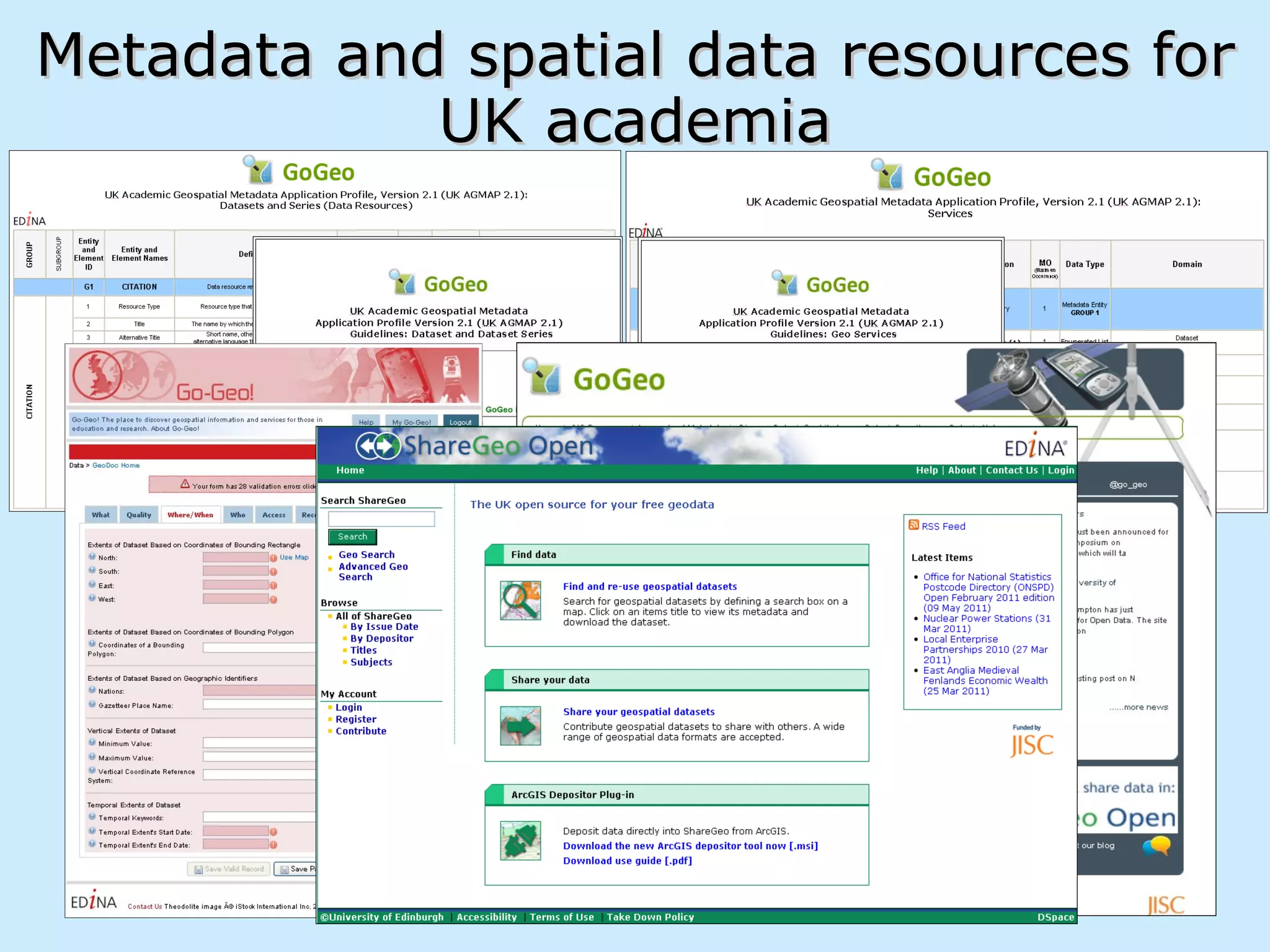
Task: Browse Titles in ShareGeo
Action: pos(363,650)
